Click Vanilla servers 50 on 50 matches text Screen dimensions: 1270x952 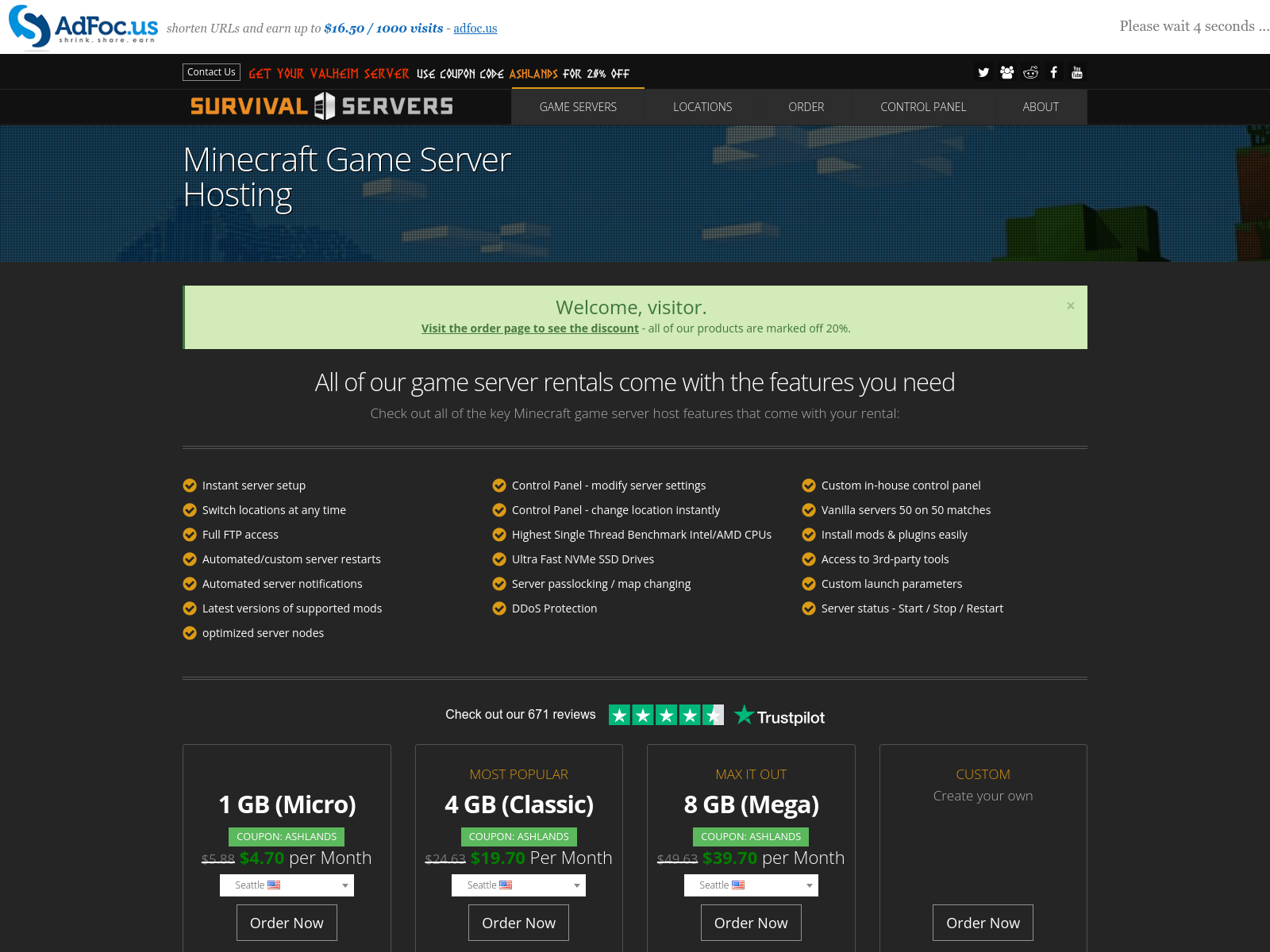pyautogui.click(x=906, y=510)
